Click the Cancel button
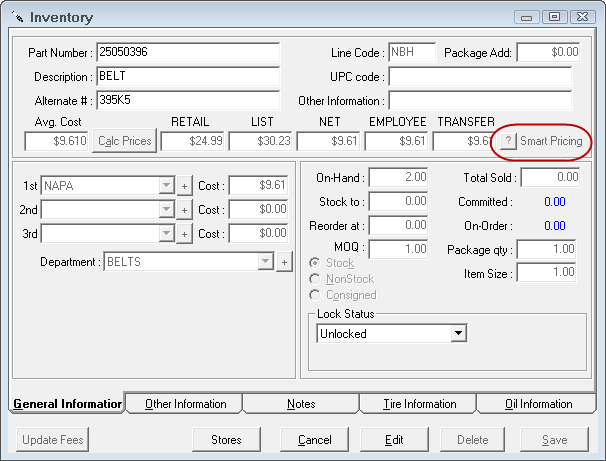This screenshot has width=606, height=461. [314, 439]
